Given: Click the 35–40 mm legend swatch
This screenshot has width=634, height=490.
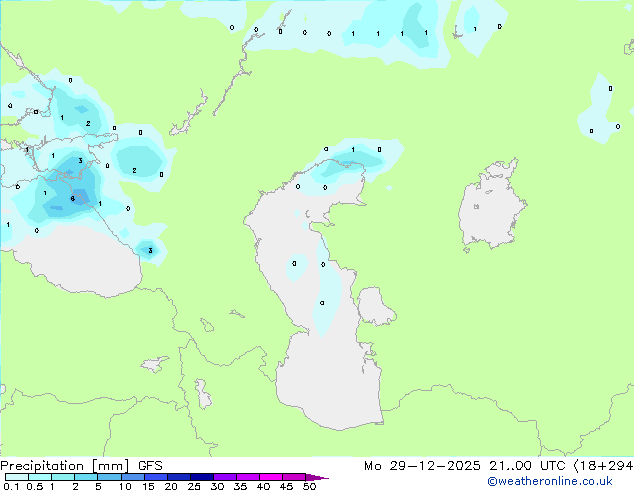Looking at the screenshot, I should pos(247,477).
